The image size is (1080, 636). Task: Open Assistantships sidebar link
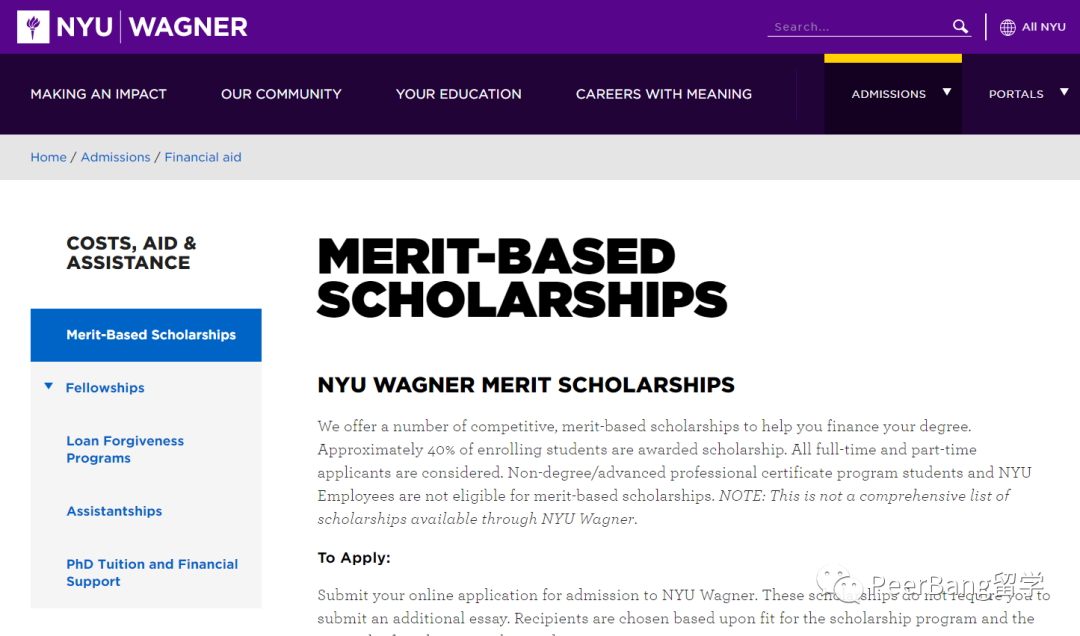point(114,511)
